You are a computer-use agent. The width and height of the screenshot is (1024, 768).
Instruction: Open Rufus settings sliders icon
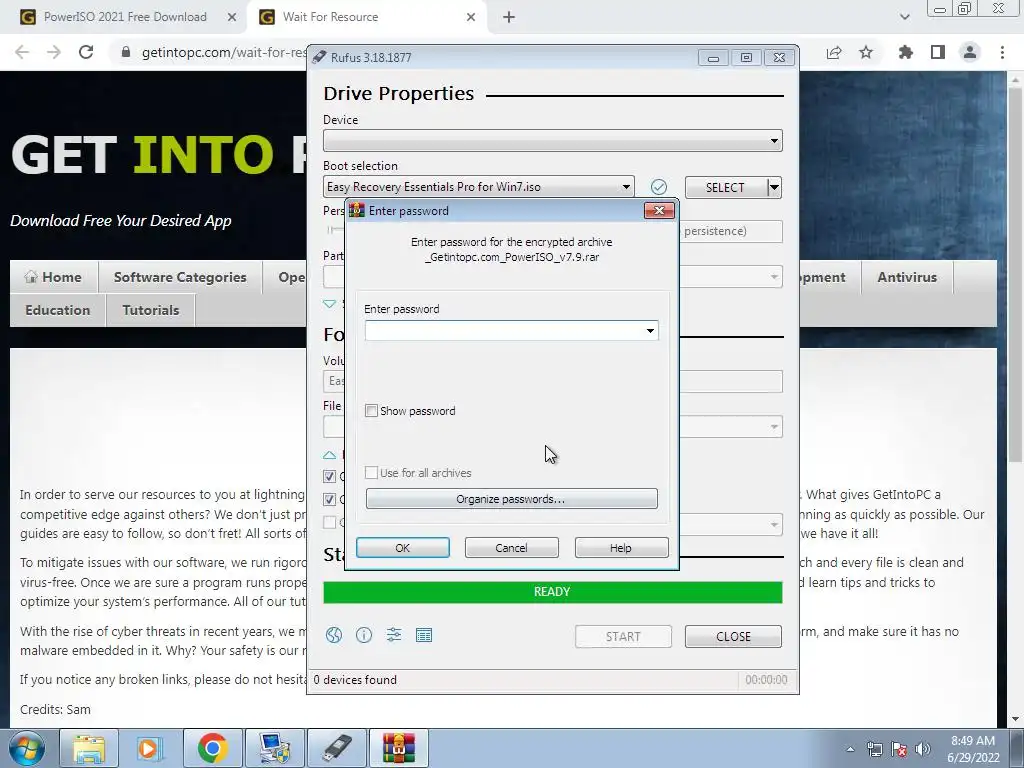click(394, 635)
